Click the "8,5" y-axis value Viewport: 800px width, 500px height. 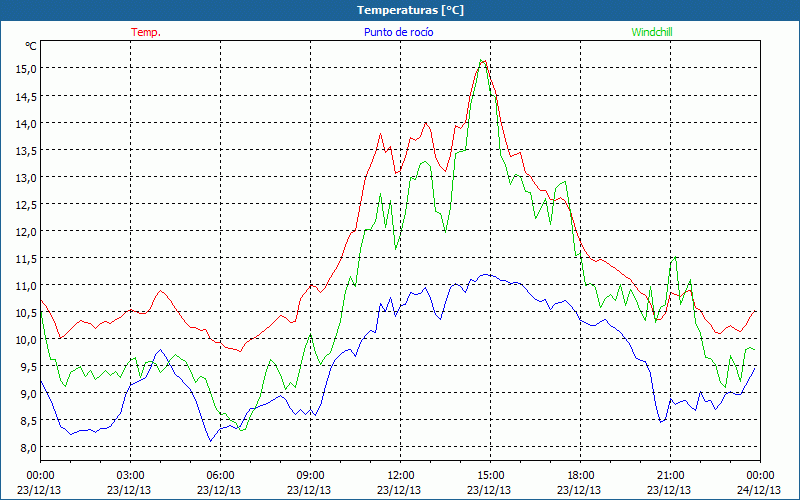[28, 420]
